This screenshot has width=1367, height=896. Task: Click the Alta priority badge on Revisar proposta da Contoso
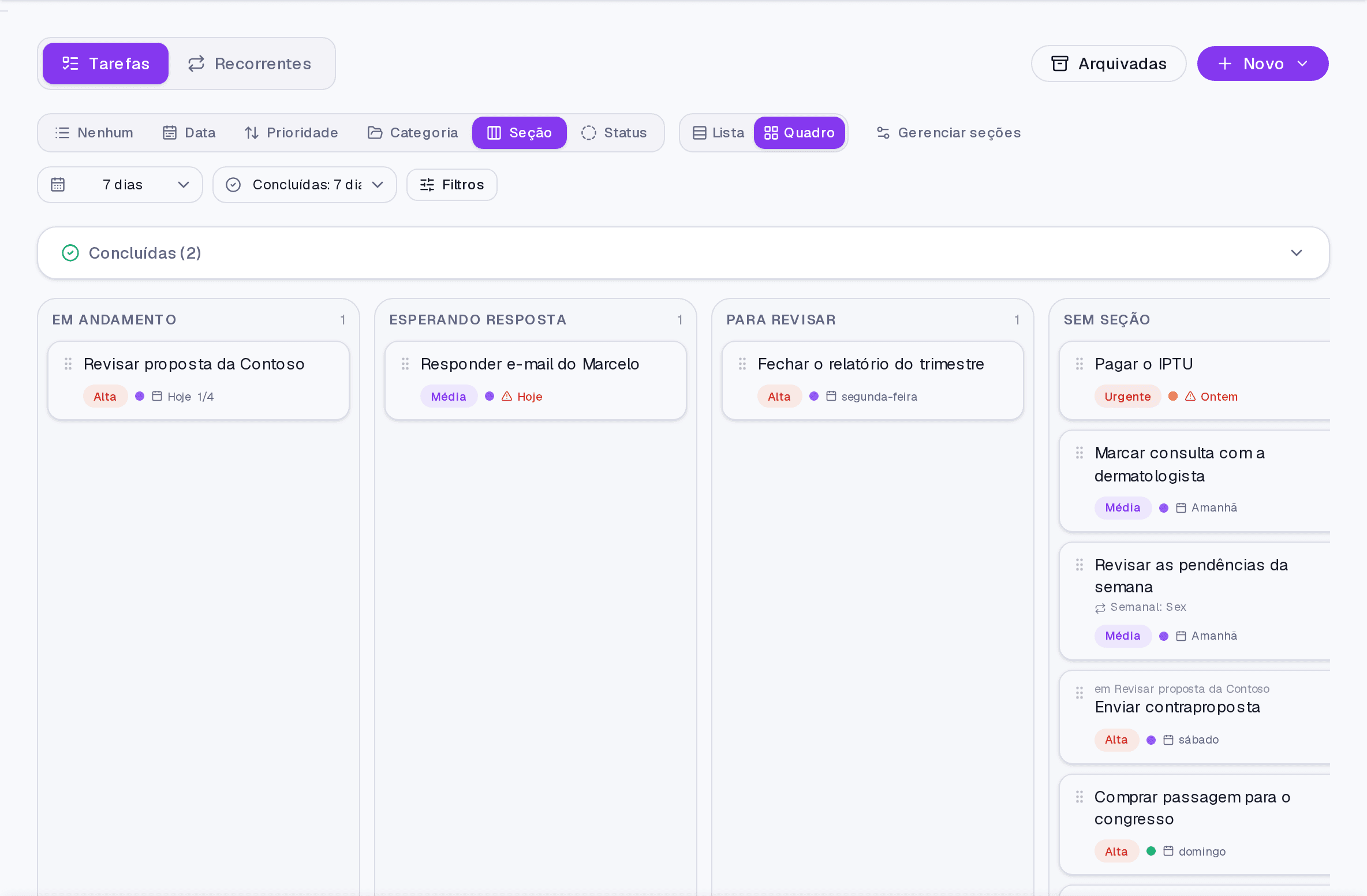point(105,397)
